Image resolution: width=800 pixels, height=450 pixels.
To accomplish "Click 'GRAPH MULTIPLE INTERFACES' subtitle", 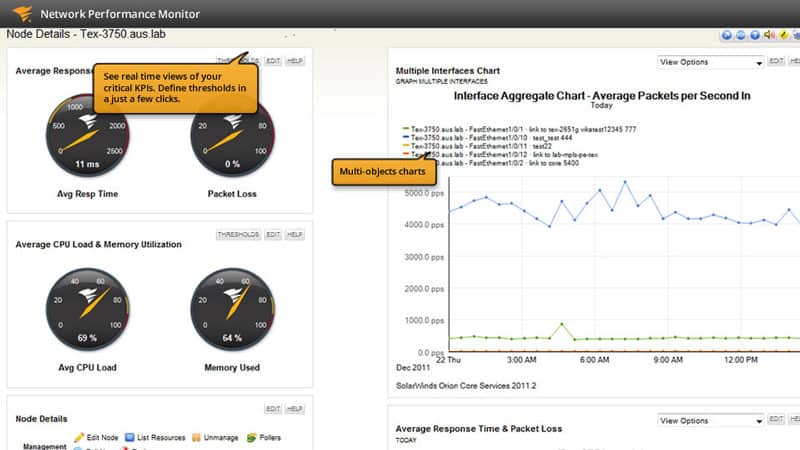I will pyautogui.click(x=441, y=82).
